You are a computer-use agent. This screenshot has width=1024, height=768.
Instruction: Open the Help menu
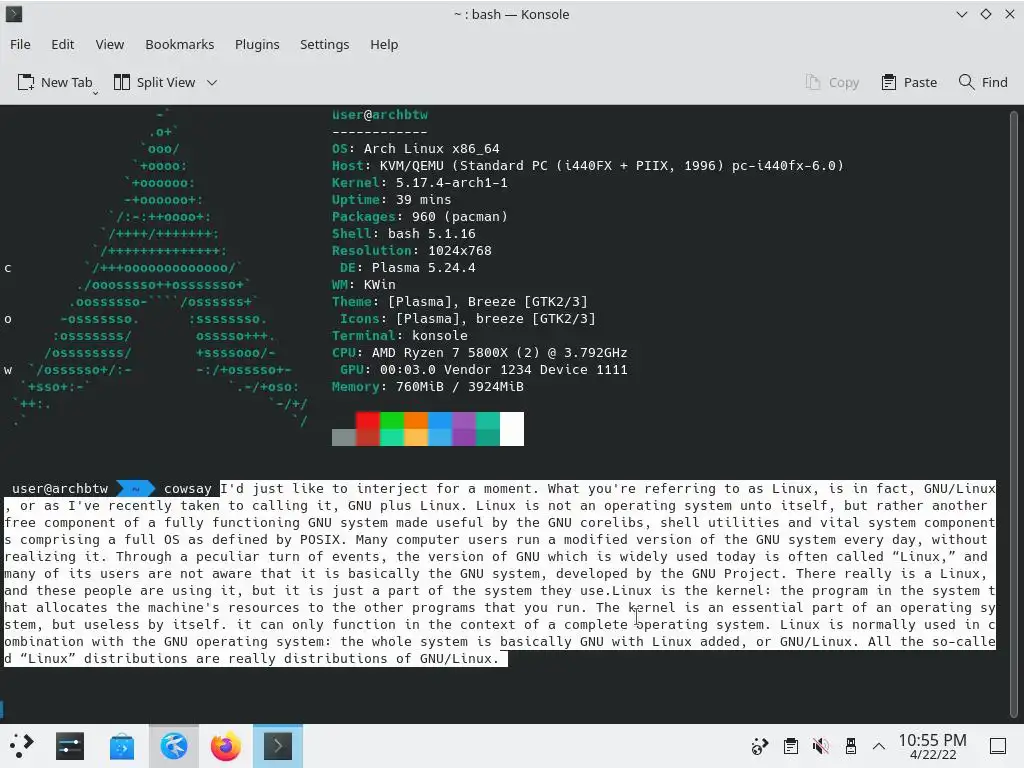pyautogui.click(x=384, y=44)
